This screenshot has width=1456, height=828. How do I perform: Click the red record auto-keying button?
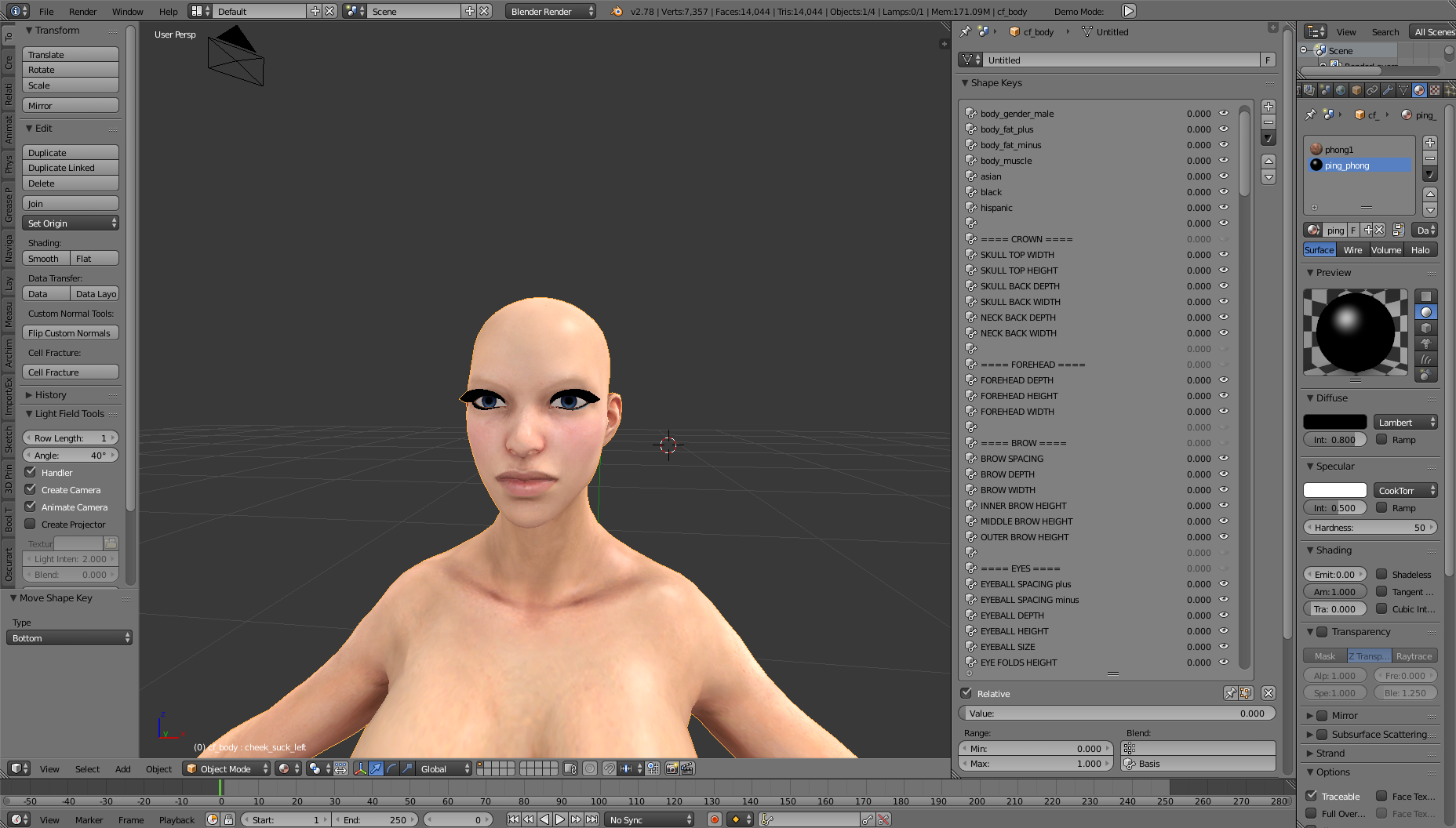714,819
